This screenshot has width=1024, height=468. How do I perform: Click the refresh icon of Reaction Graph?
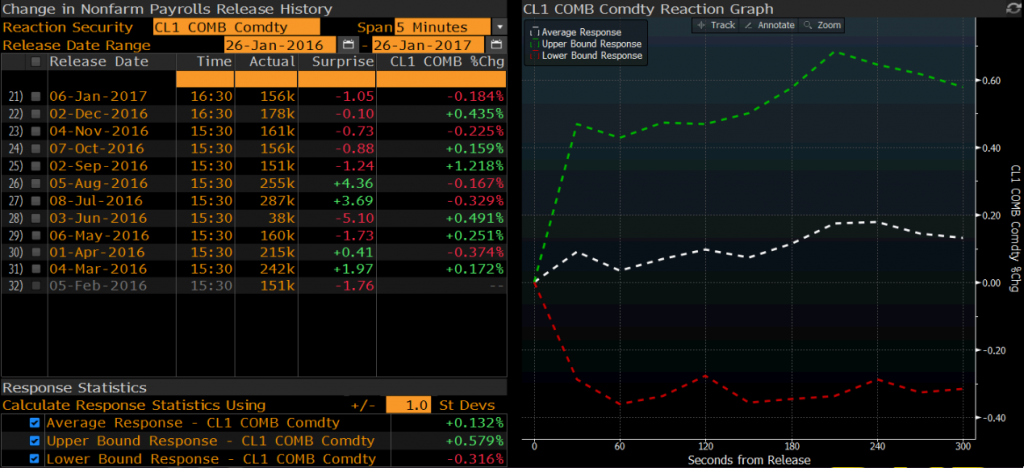(x=1013, y=8)
